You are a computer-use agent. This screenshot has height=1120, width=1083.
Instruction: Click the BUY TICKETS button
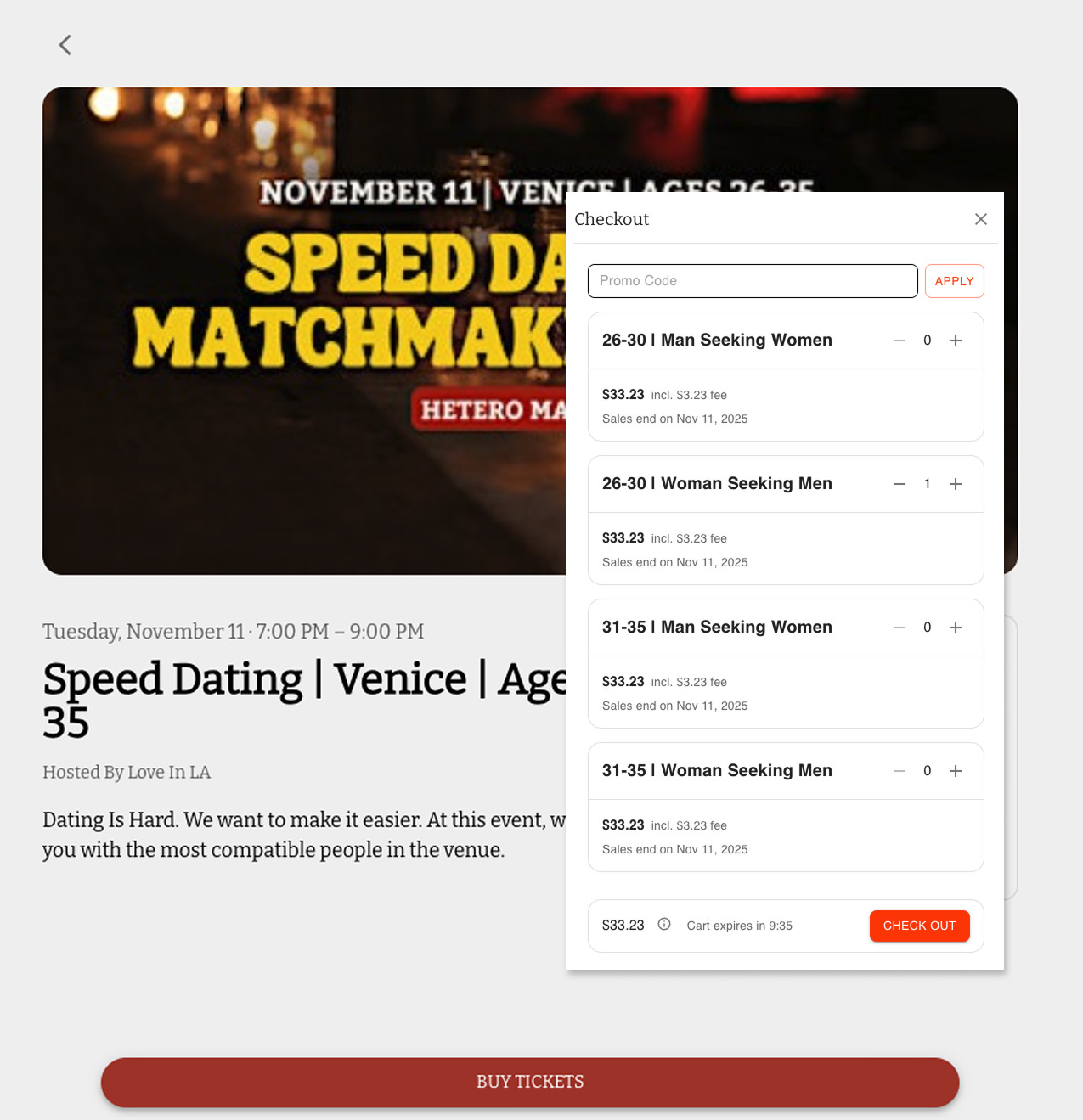[530, 1082]
